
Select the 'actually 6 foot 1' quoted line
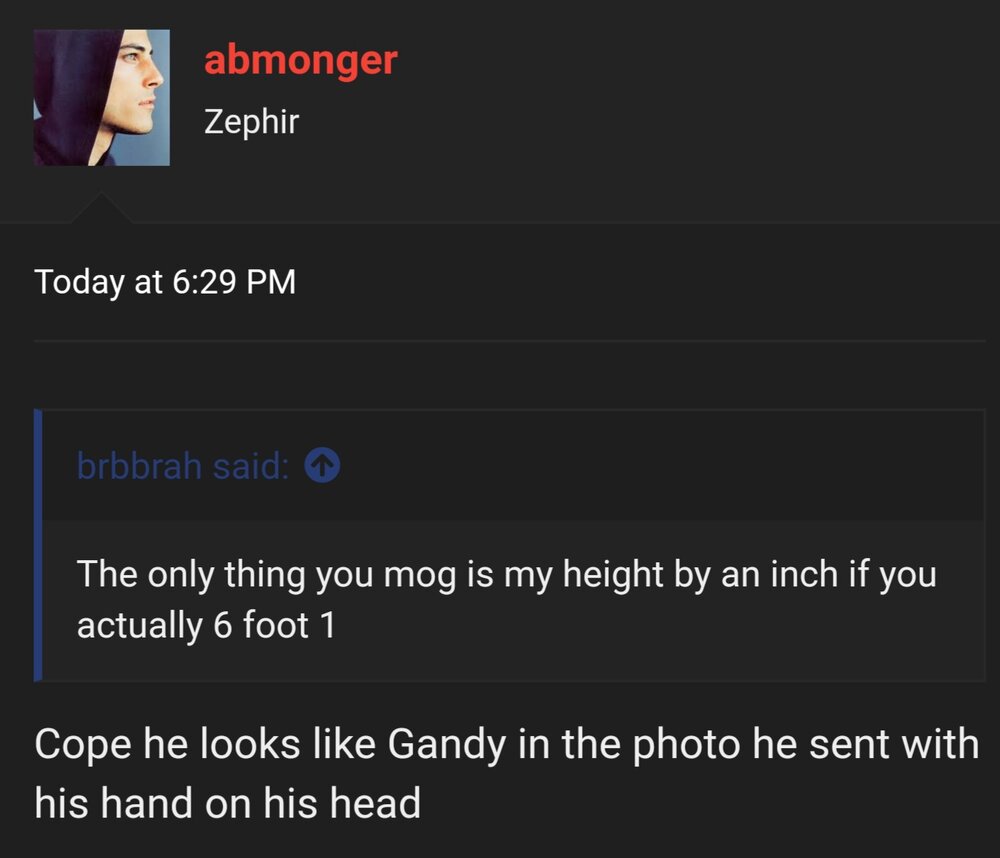pyautogui.click(x=206, y=625)
